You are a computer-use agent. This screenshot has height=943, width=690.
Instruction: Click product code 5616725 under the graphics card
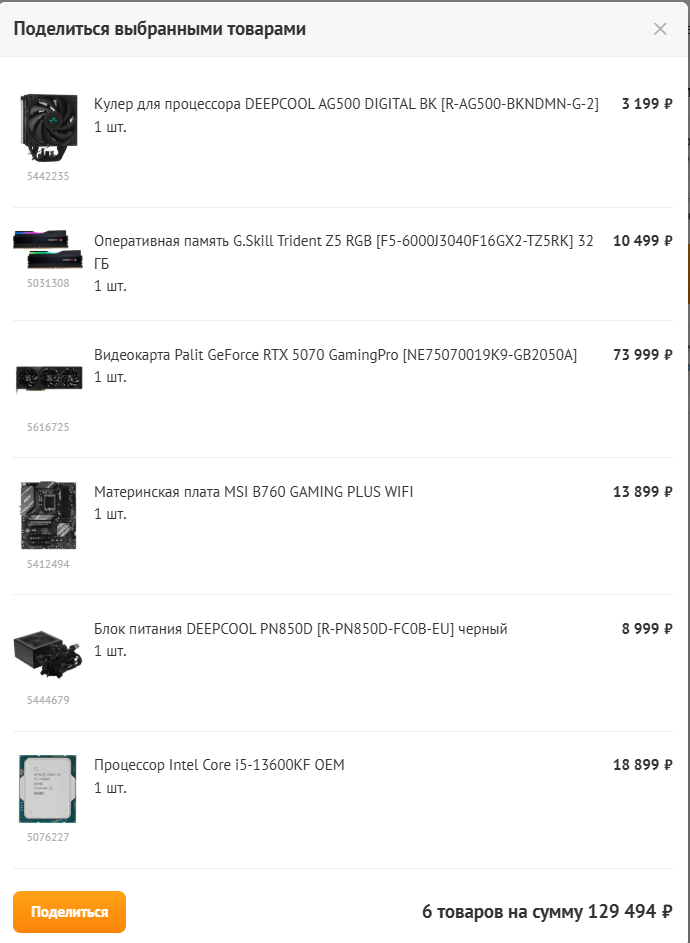pos(48,427)
